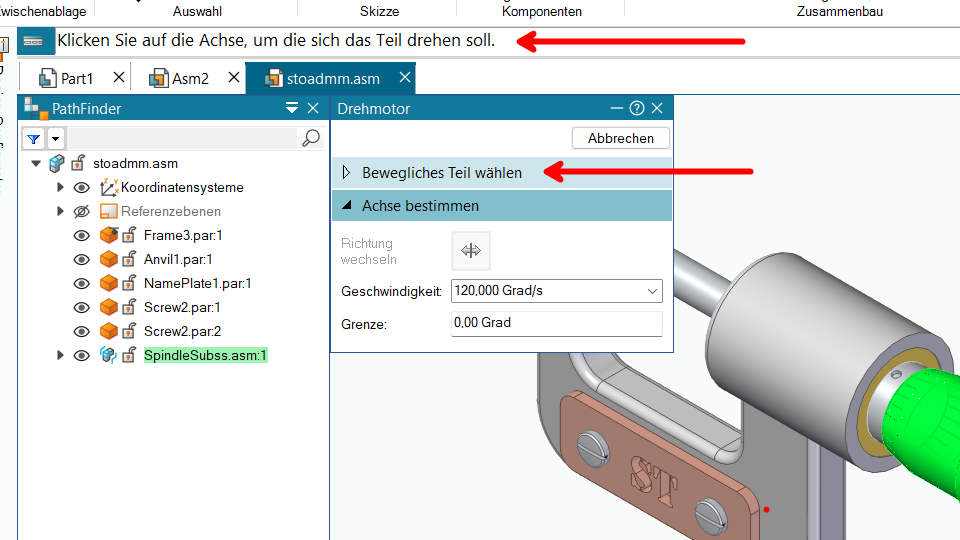Toggle visibility of Anvil1.par:1

pyautogui.click(x=81, y=260)
